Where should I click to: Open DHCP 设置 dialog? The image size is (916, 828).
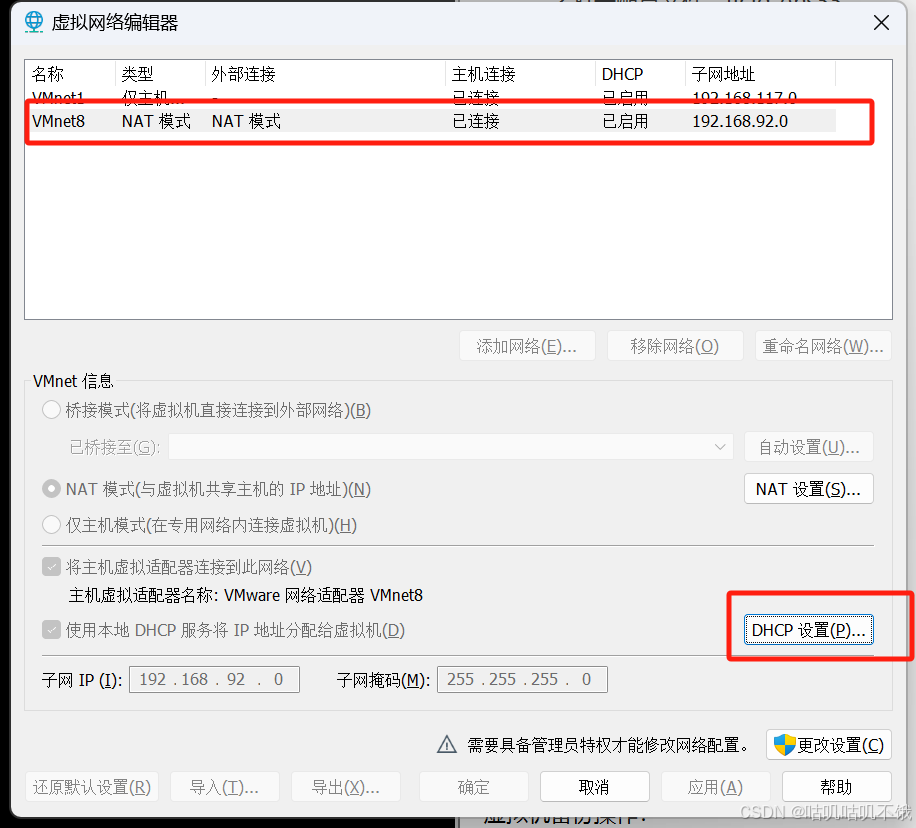click(x=809, y=630)
